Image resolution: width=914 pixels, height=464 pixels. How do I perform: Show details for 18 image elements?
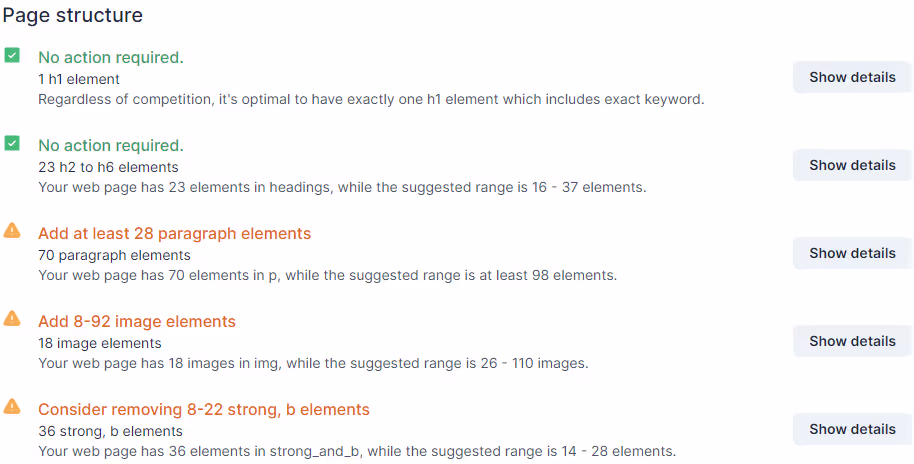coord(852,341)
